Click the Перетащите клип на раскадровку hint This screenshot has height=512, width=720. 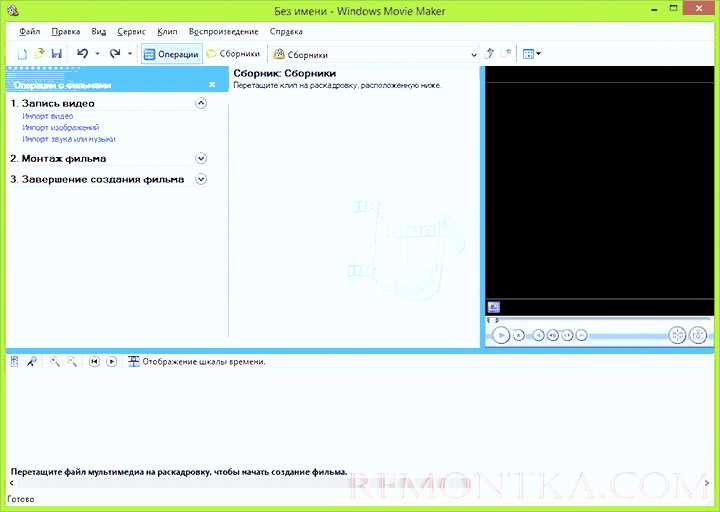(x=337, y=85)
